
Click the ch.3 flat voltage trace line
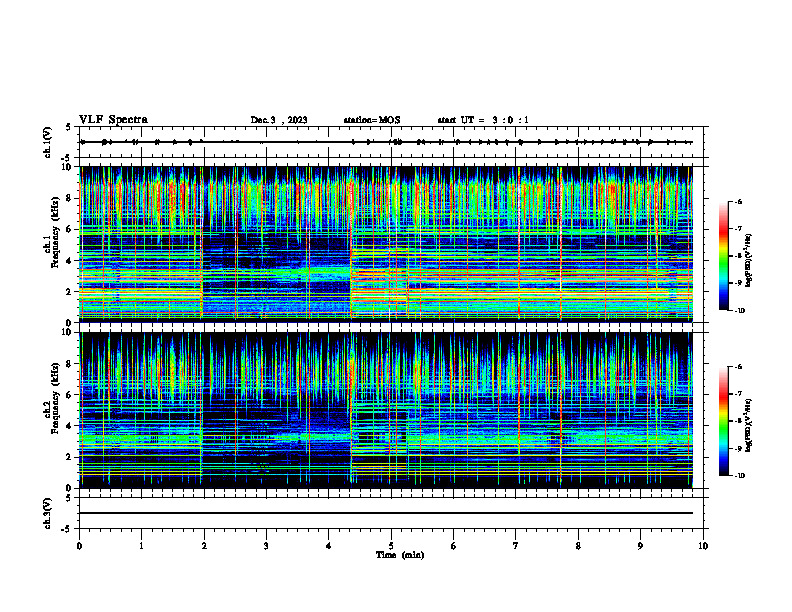[x=386, y=513]
